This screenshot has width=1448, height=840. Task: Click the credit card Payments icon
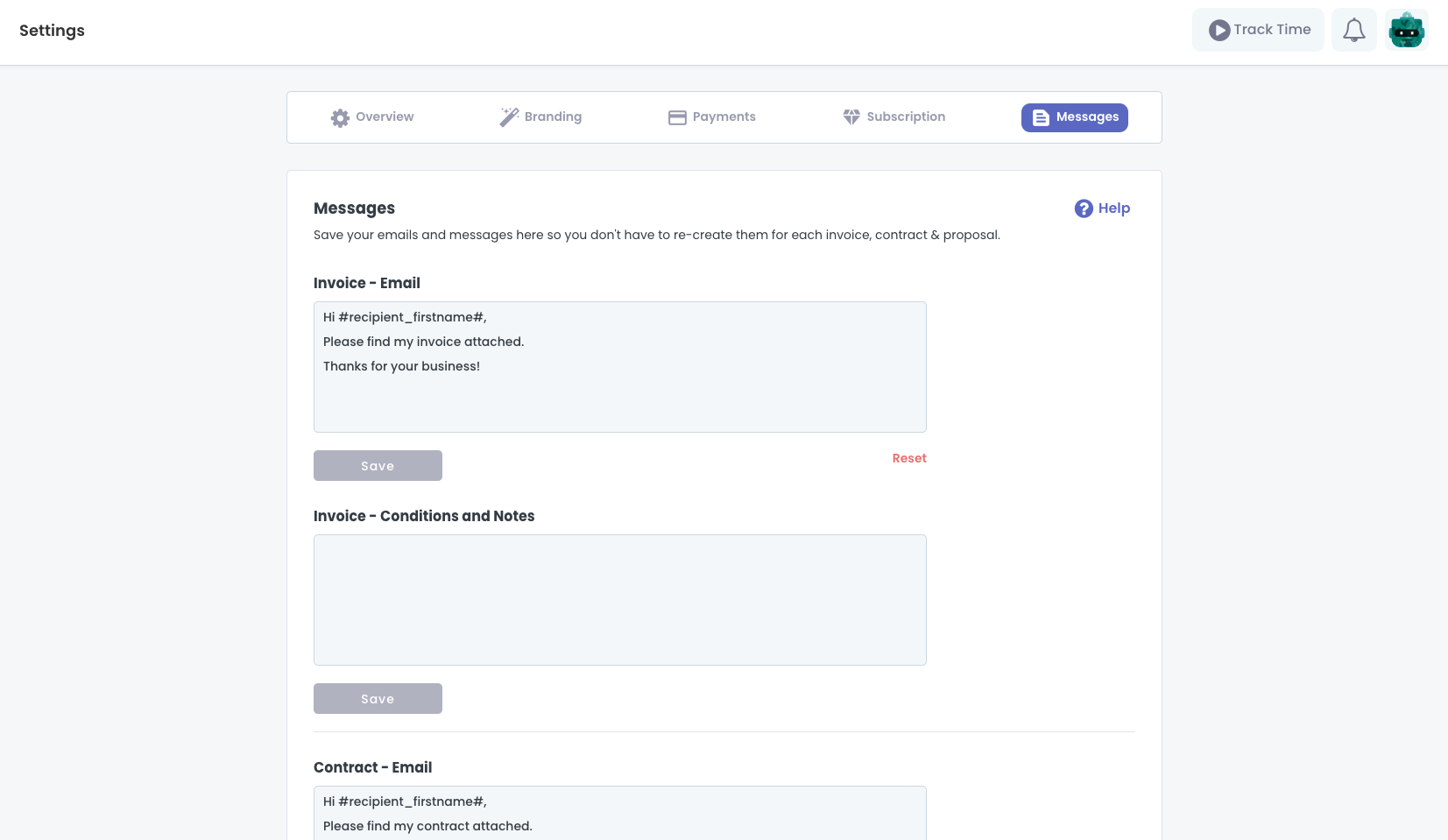[x=677, y=117]
